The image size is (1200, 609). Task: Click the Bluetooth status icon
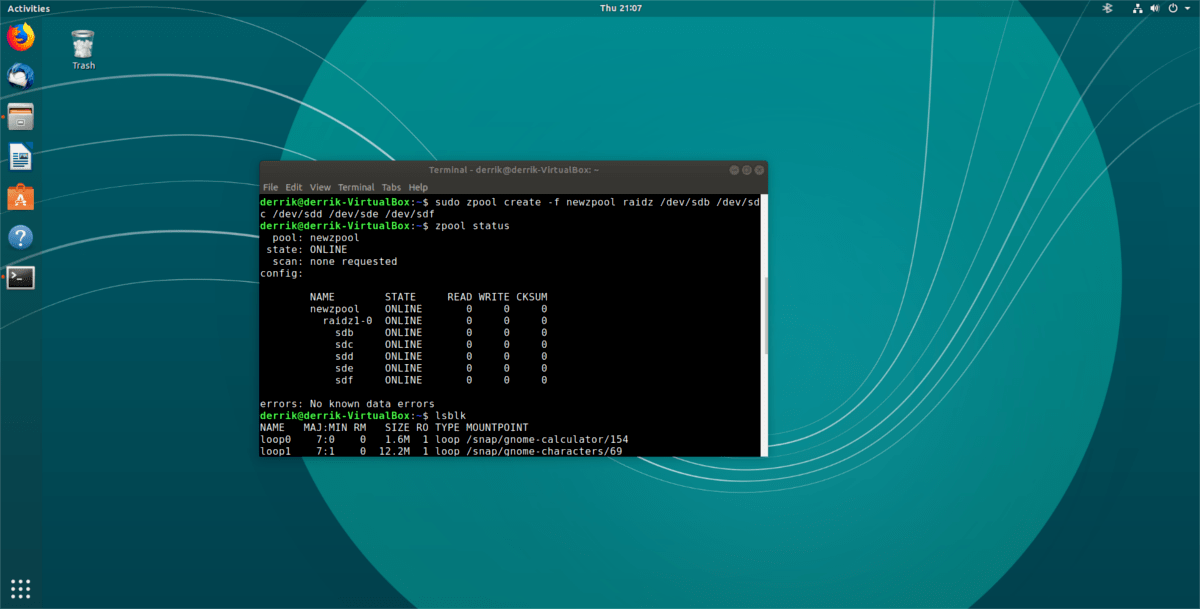[1106, 8]
